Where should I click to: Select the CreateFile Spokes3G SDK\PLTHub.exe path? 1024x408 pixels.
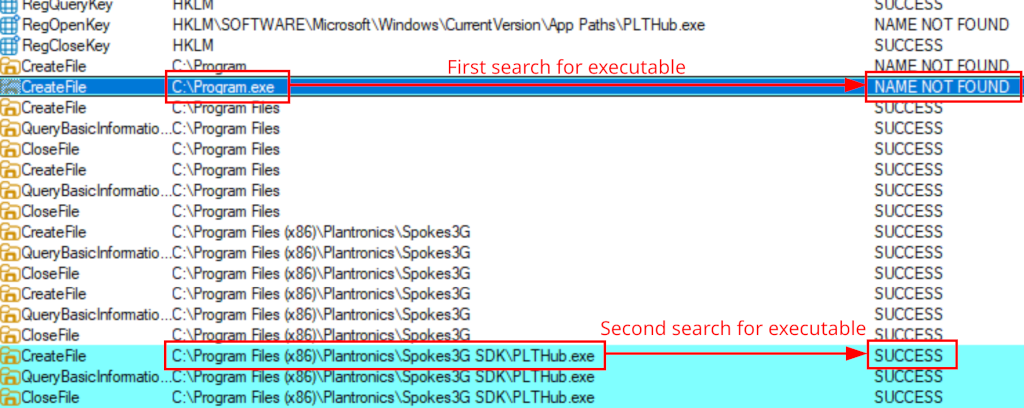click(x=383, y=356)
